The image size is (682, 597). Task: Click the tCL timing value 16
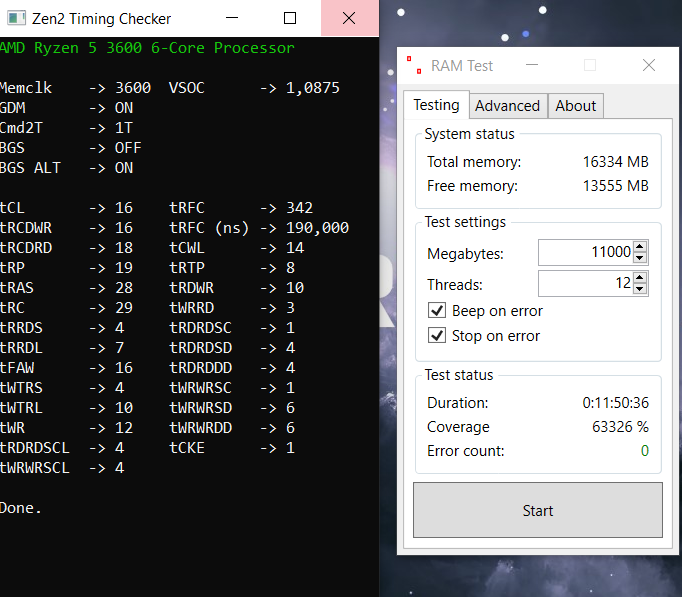[x=124, y=208]
